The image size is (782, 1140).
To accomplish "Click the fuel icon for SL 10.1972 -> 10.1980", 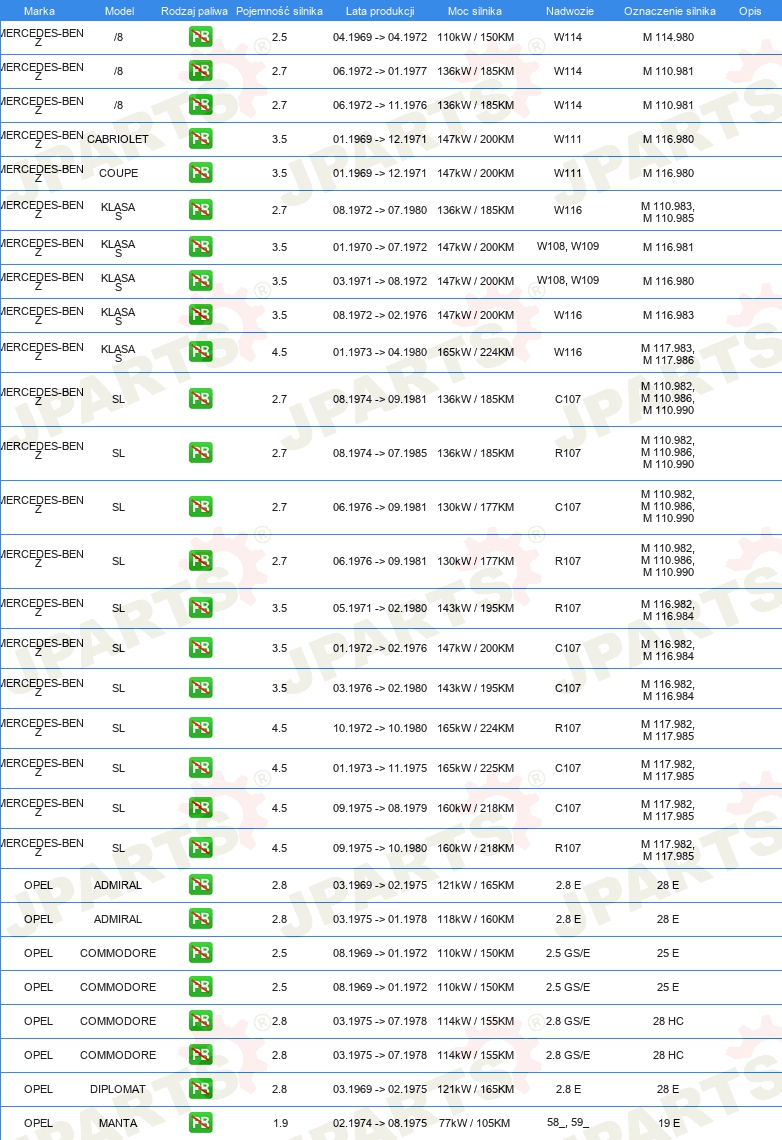I will point(201,728).
